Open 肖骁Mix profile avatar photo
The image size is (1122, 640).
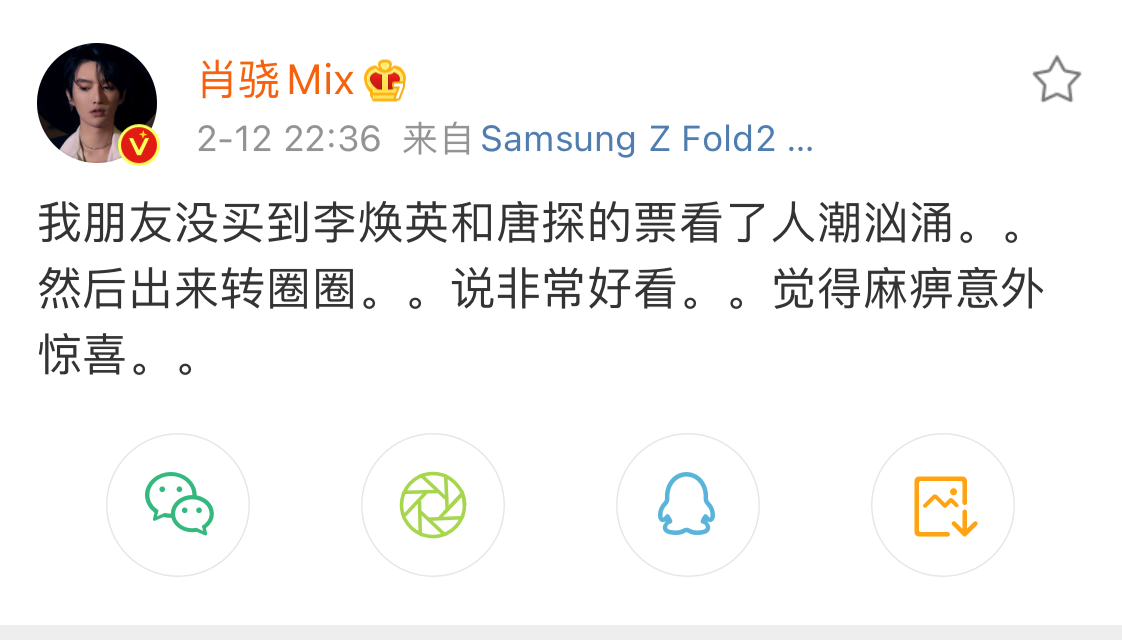pos(97,103)
